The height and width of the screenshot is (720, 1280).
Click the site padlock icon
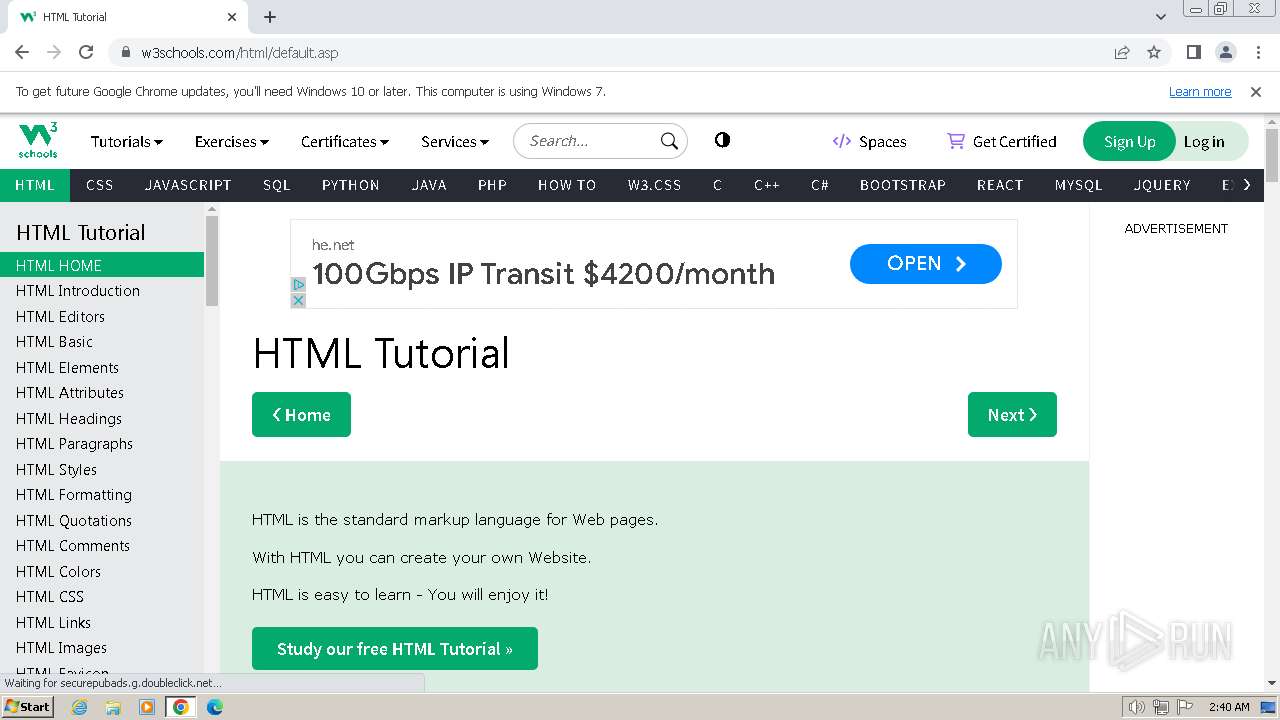[126, 52]
